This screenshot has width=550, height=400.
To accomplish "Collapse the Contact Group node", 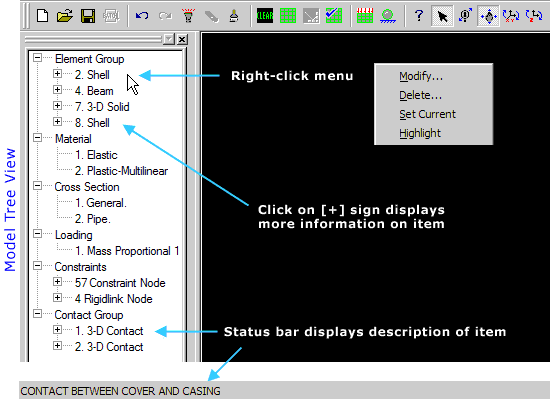I will pos(38,314).
